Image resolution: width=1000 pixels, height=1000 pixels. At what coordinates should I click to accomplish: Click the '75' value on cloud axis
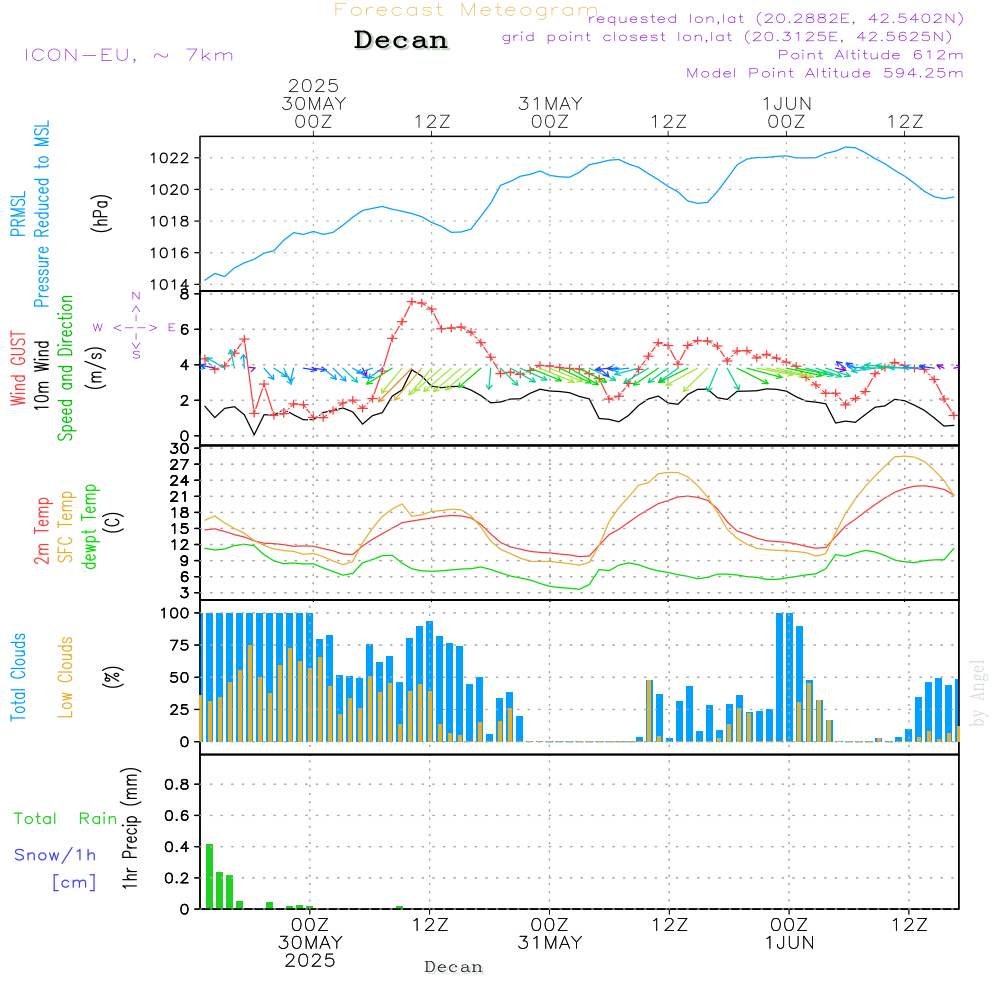click(180, 645)
